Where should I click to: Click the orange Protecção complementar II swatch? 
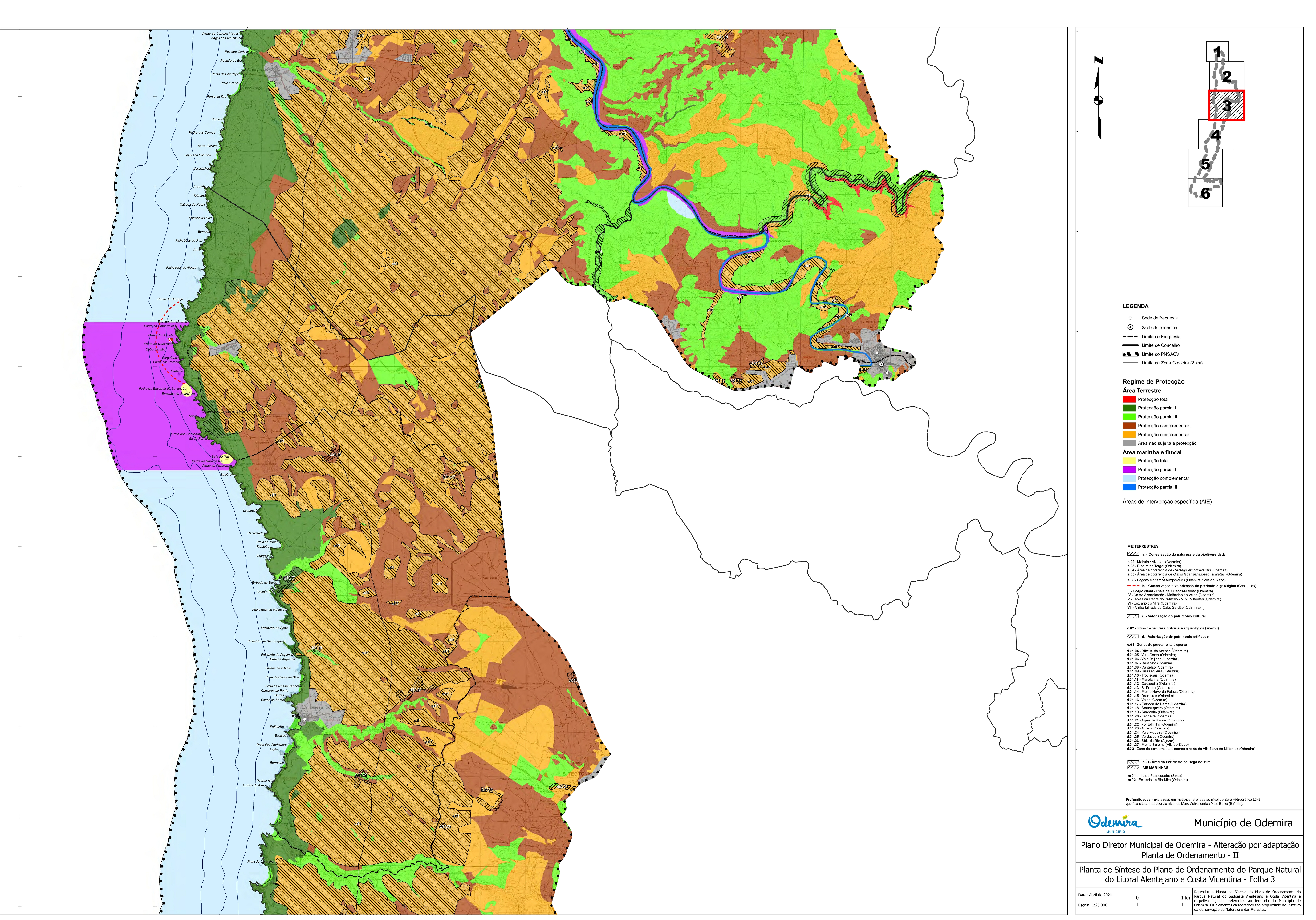coord(1129,434)
